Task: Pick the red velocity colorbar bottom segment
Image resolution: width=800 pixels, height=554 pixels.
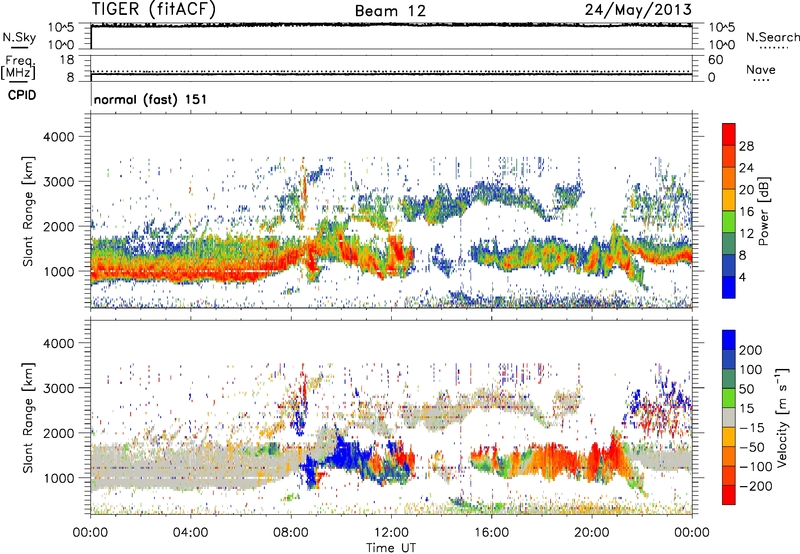Action: point(729,495)
